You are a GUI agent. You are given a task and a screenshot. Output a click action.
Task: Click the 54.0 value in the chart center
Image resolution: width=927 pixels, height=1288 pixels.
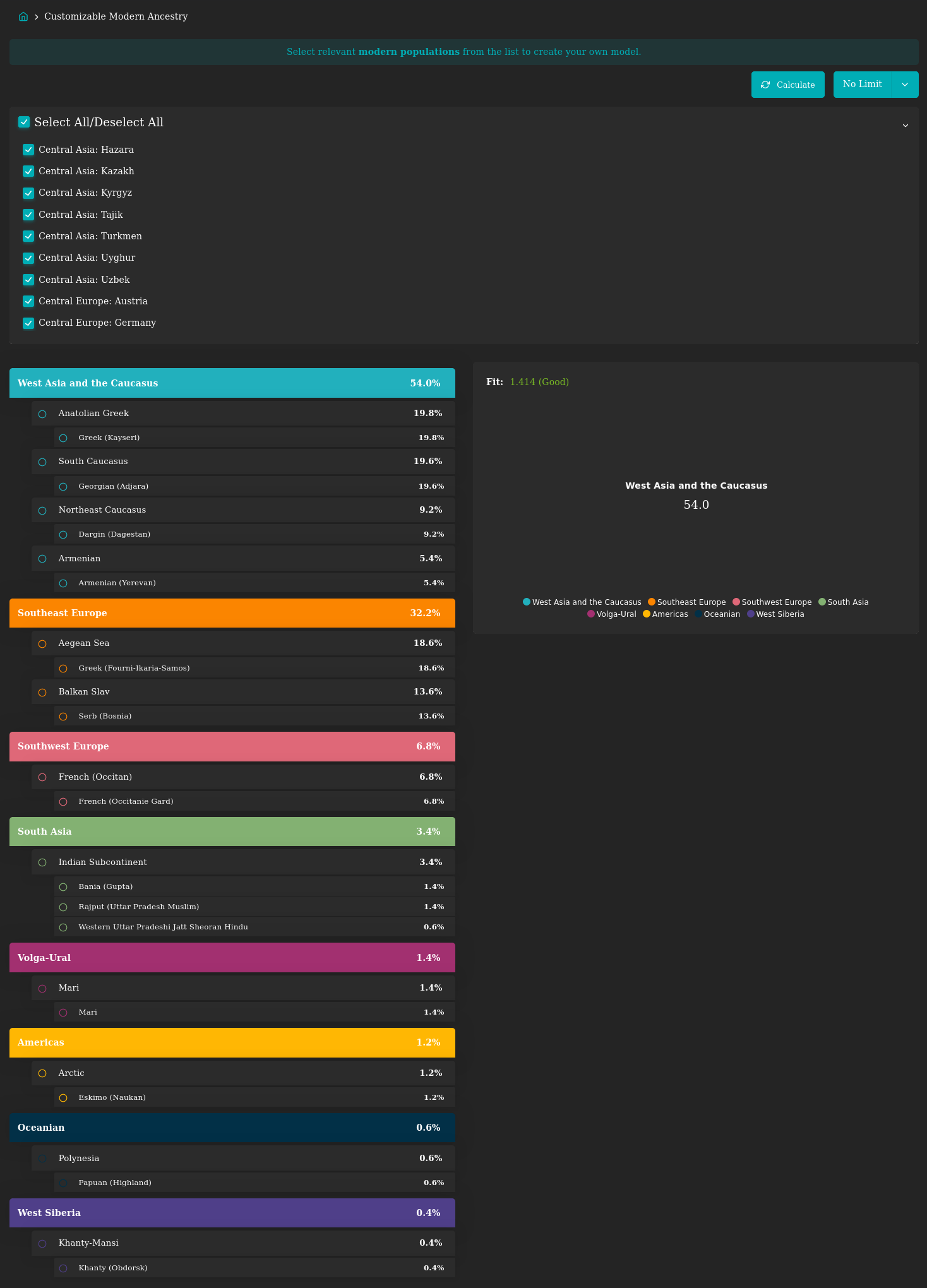pyautogui.click(x=697, y=505)
